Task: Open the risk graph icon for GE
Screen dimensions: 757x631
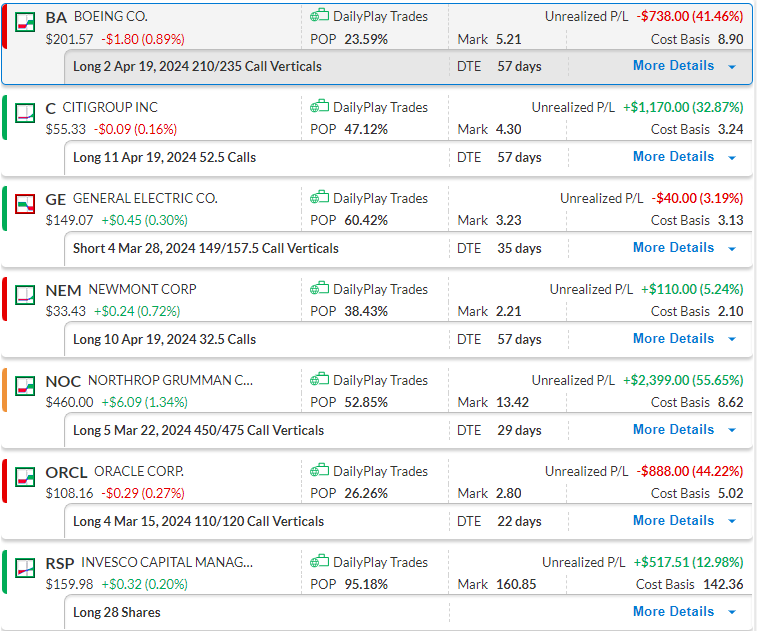Action: pos(25,204)
